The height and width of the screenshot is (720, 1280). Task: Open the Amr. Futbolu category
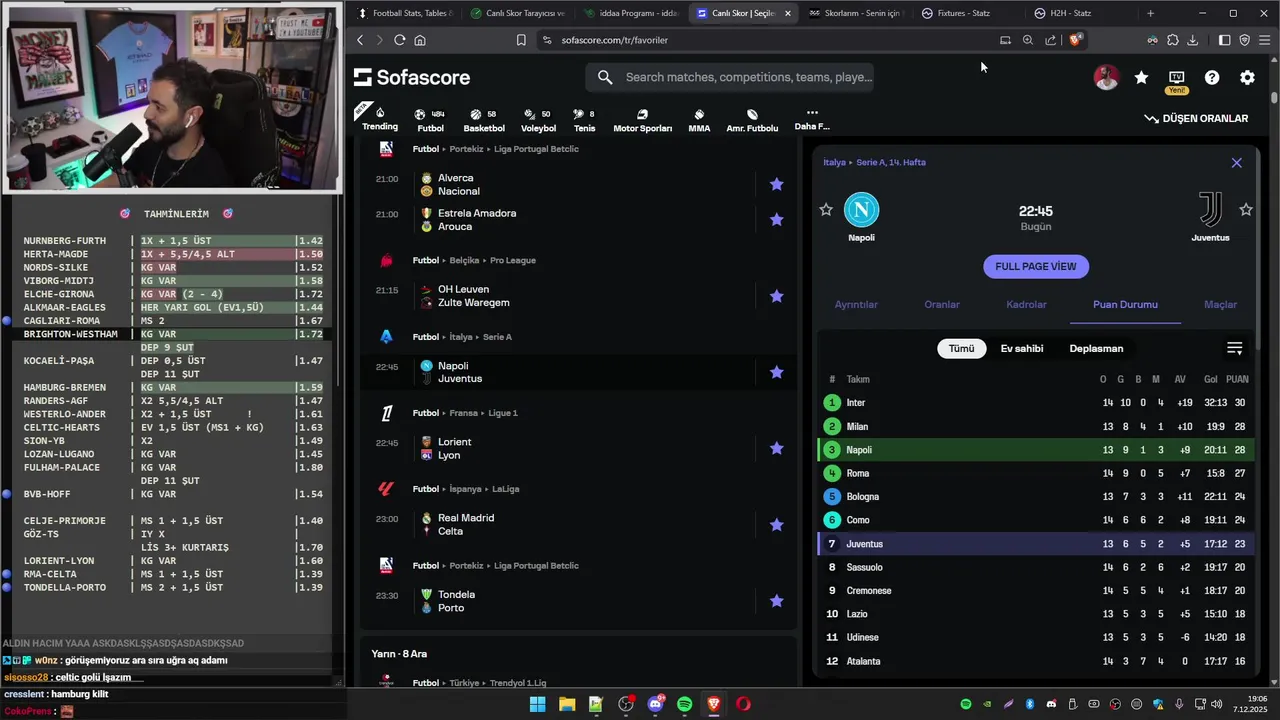coord(752,120)
